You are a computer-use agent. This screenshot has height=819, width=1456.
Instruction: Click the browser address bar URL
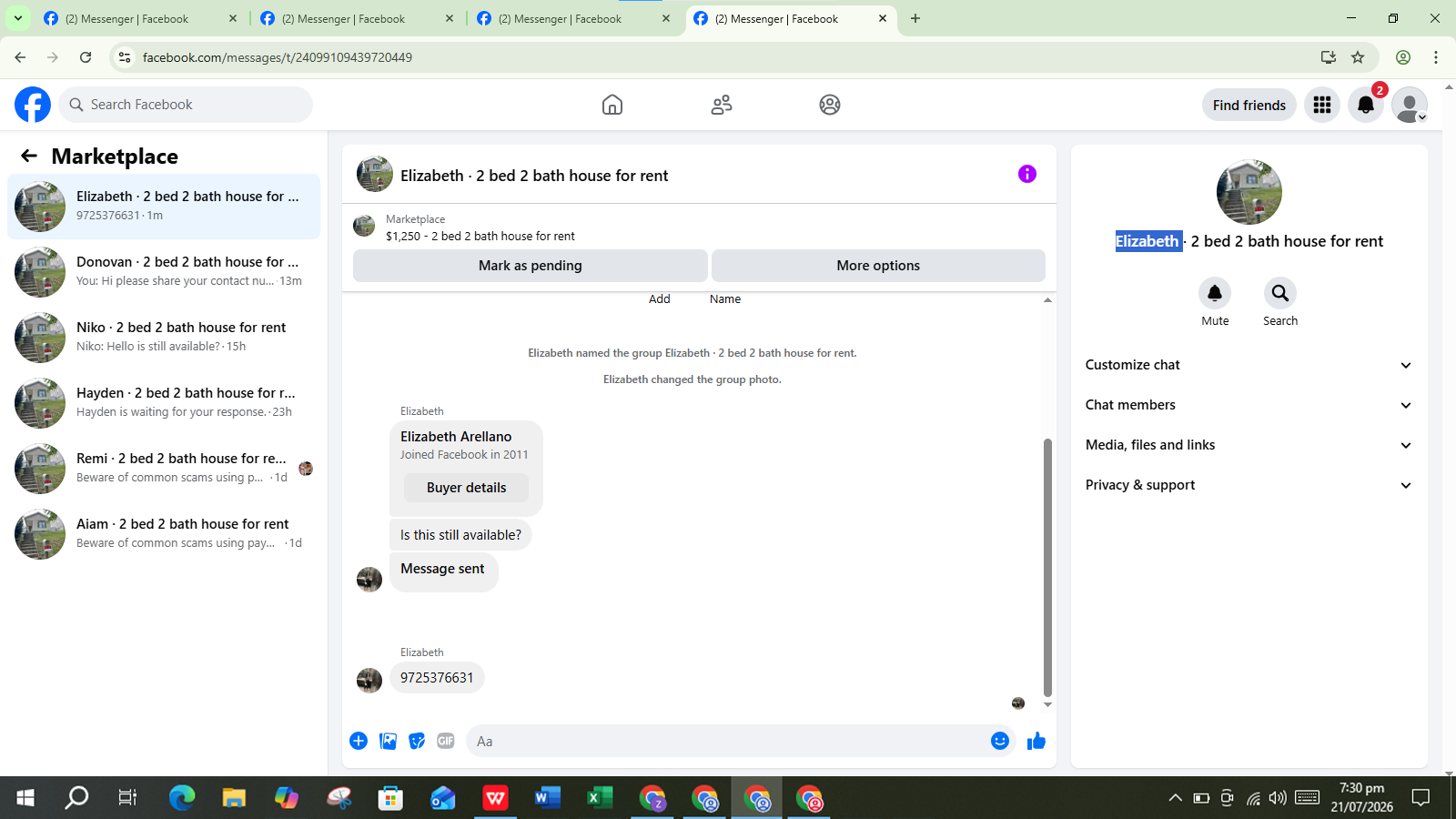pyautogui.click(x=278, y=57)
